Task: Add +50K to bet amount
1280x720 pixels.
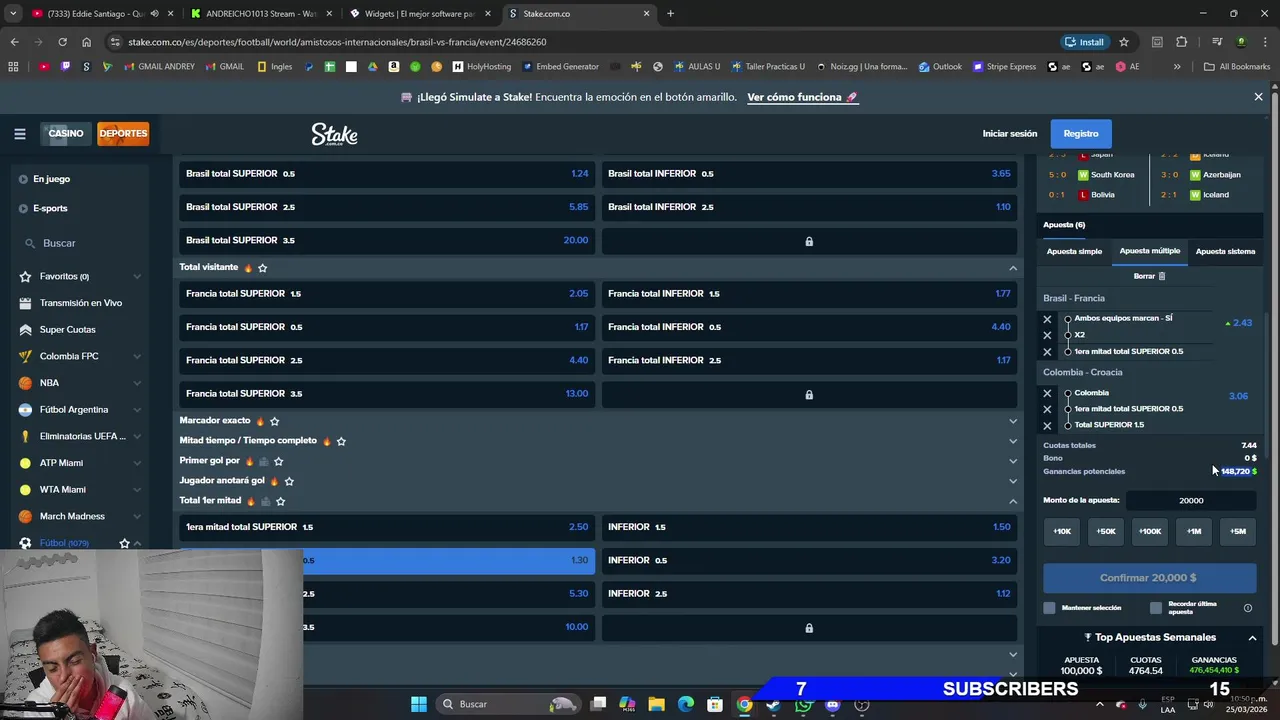Action: [x=1106, y=531]
